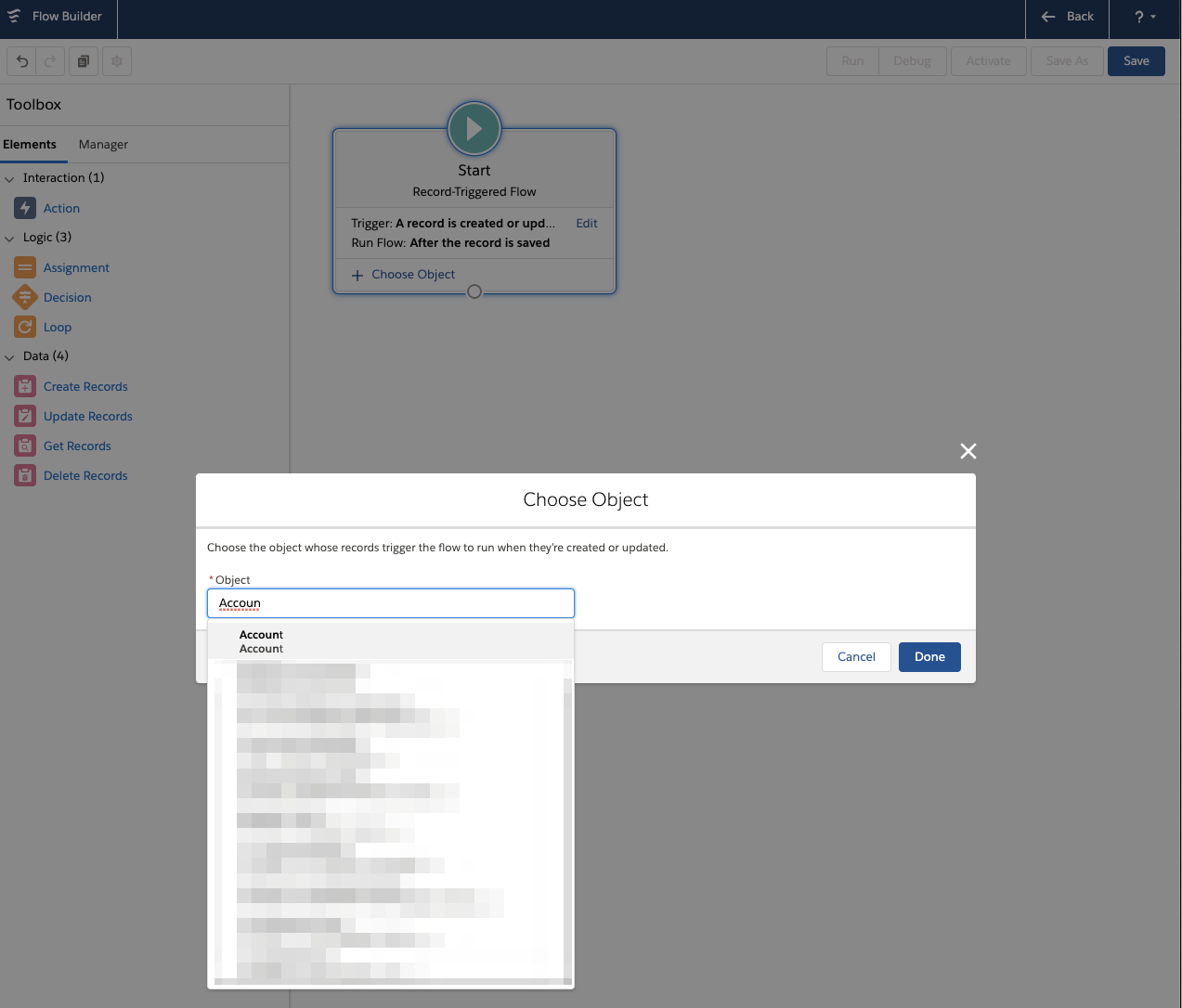Click the Assignment element label
1182x1008 pixels.
(x=76, y=268)
